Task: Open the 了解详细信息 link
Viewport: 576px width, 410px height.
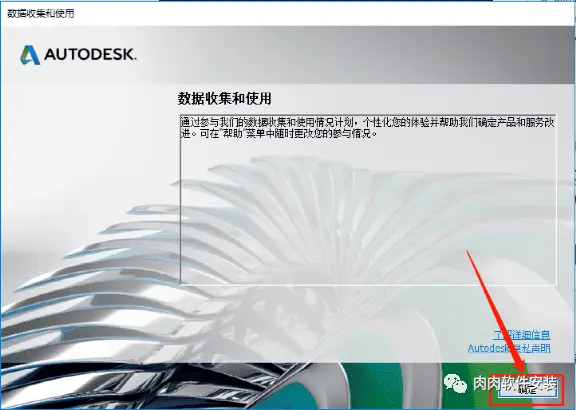Action: (x=522, y=334)
